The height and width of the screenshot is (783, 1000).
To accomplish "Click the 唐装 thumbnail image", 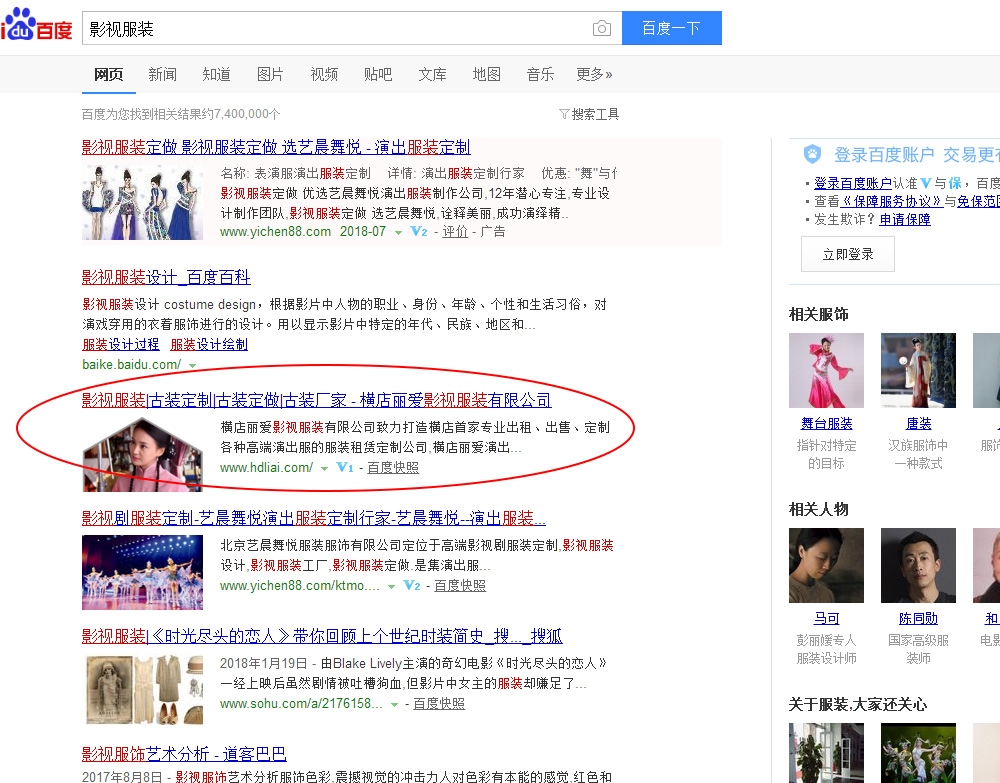I will click(x=918, y=370).
